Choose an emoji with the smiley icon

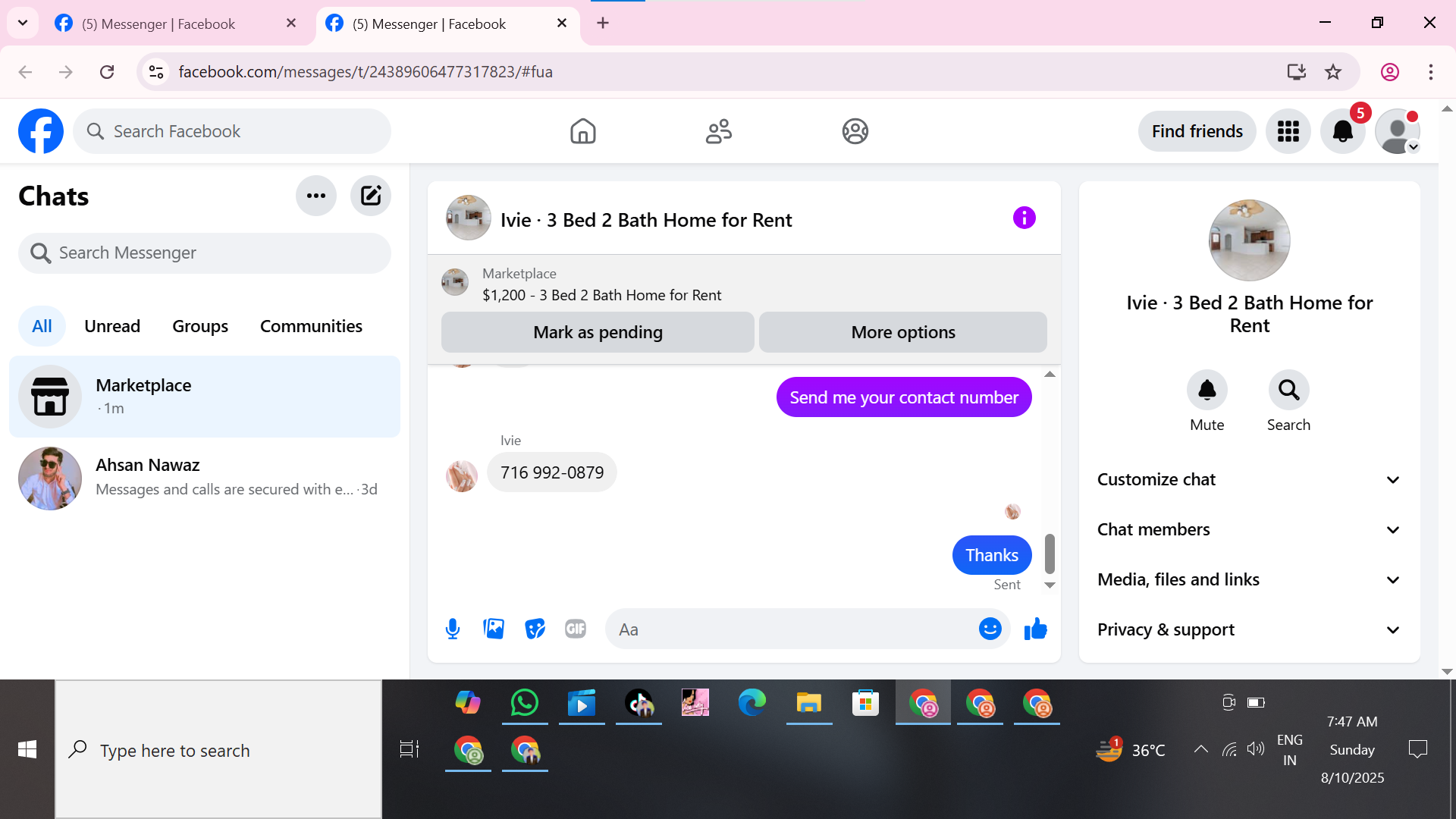990,629
